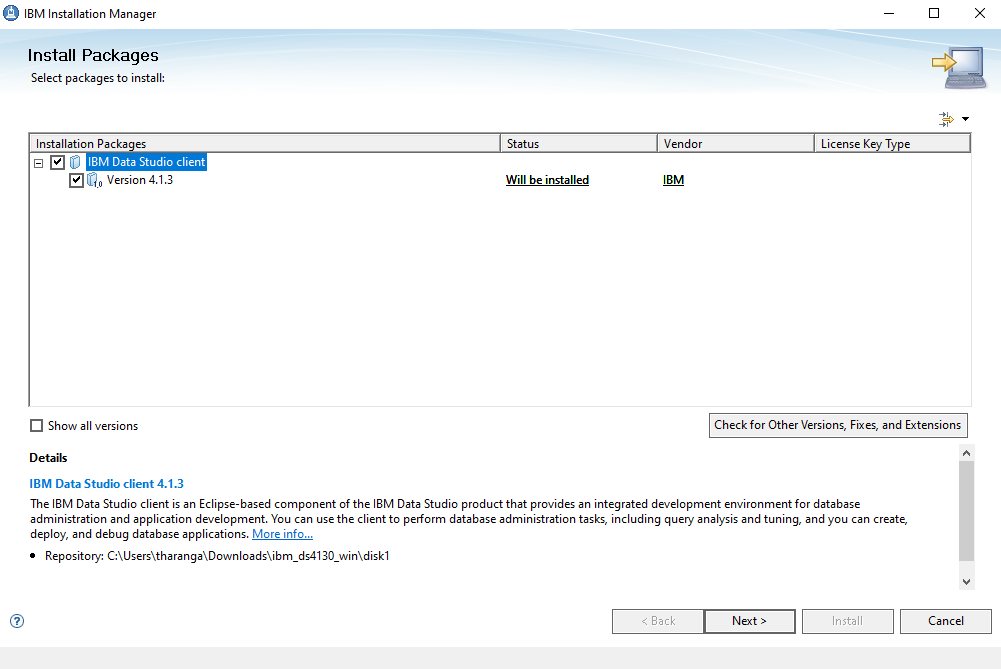Image resolution: width=1001 pixels, height=669 pixels.
Task: Collapse the IBM Data Studio client tree node
Action: pos(39,163)
